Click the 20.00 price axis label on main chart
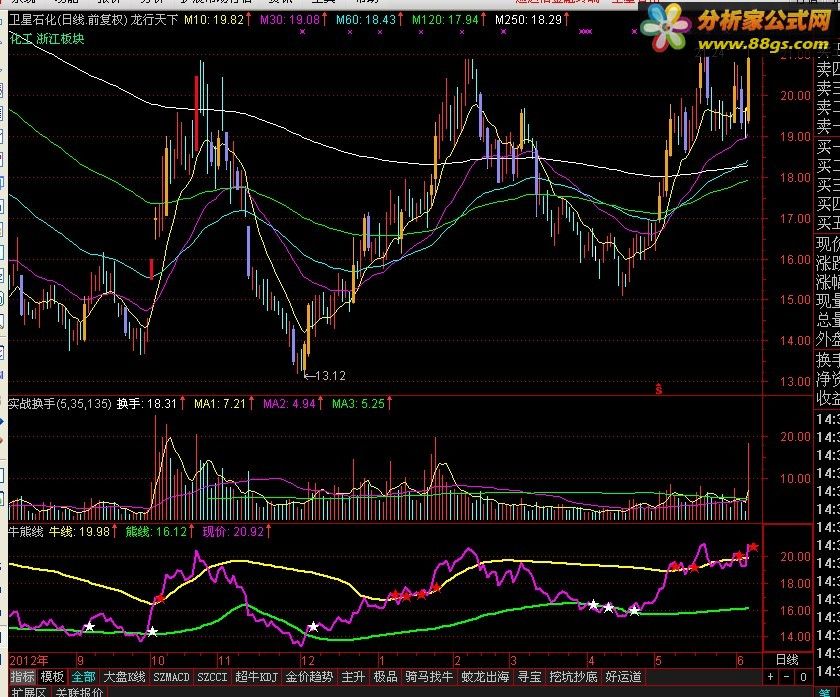This screenshot has width=840, height=697. (x=795, y=95)
